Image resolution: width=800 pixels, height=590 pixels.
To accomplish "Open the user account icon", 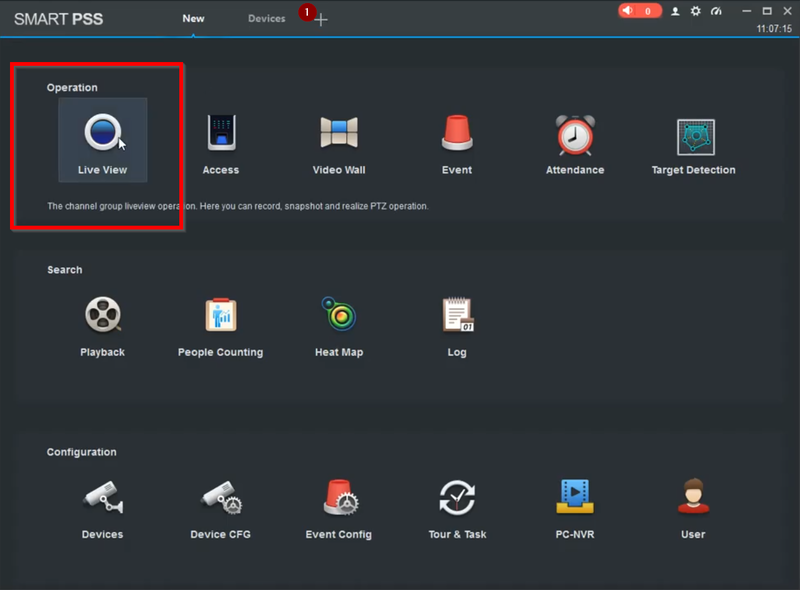I will [675, 11].
